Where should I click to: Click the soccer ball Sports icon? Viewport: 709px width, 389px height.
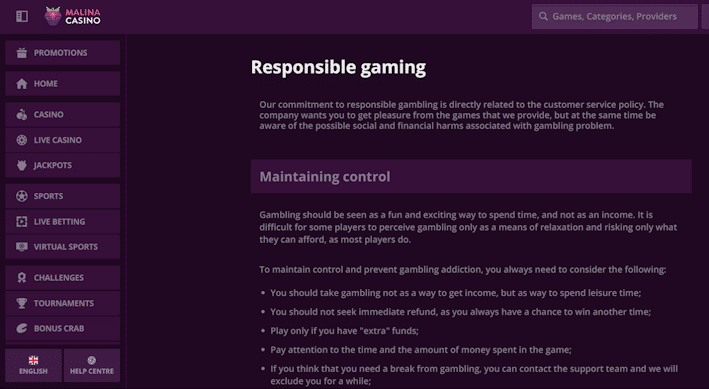[22, 196]
